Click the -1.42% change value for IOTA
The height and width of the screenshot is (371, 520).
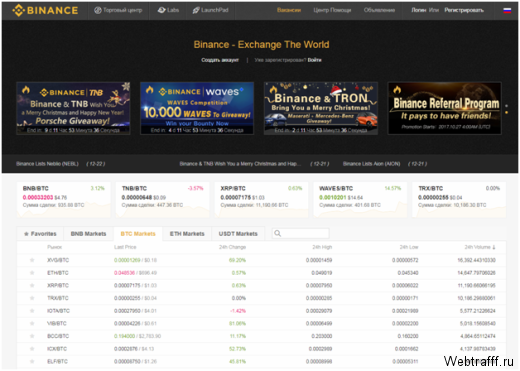coord(238,311)
